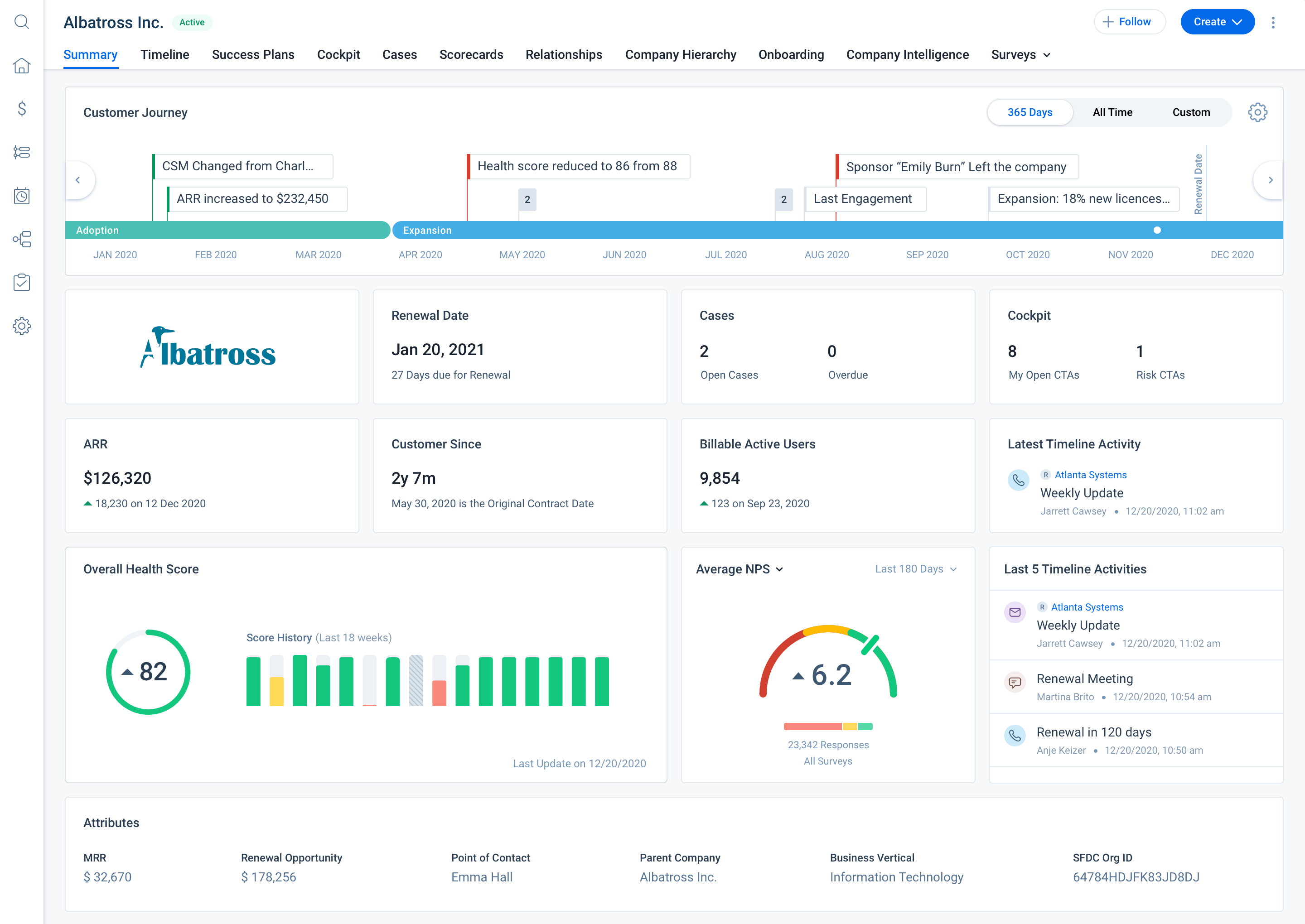Click the tasks/checklist sidebar icon
1305x924 pixels.
click(x=24, y=281)
